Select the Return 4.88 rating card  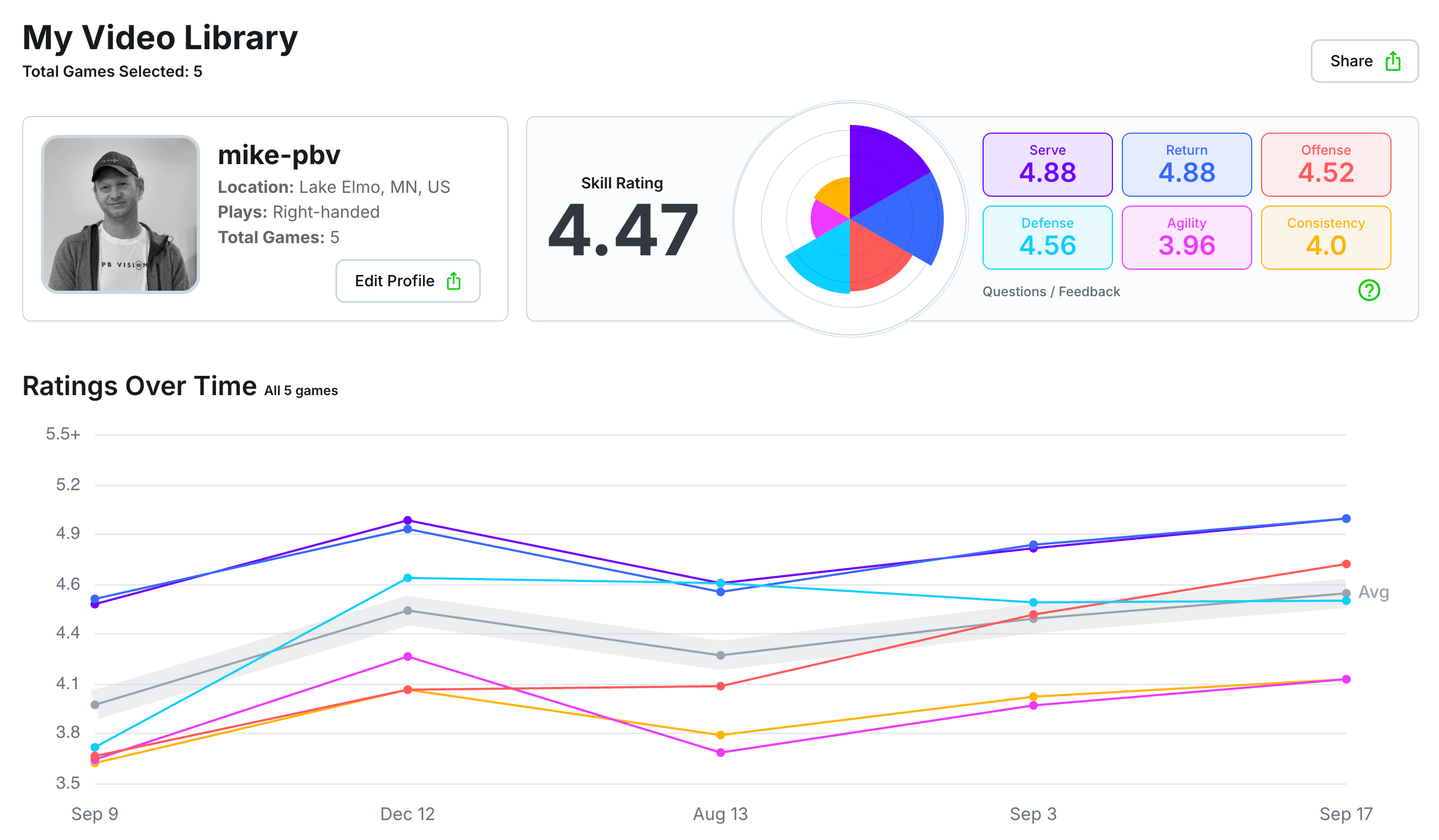pos(1186,165)
